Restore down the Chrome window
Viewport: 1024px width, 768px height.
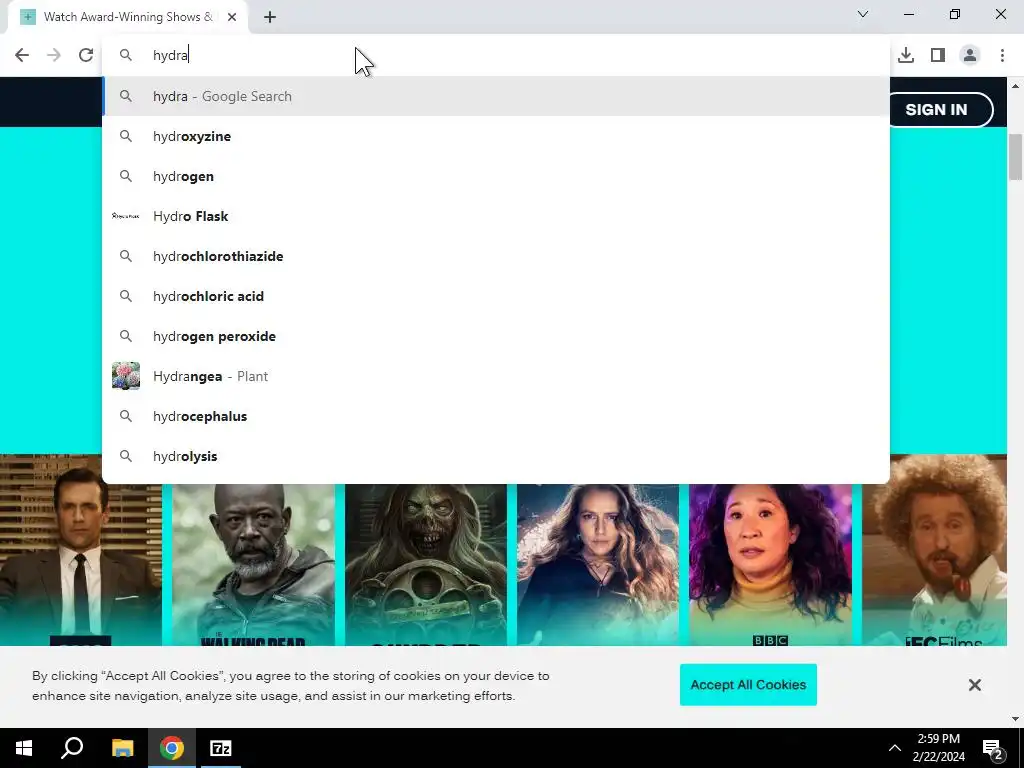click(x=955, y=14)
